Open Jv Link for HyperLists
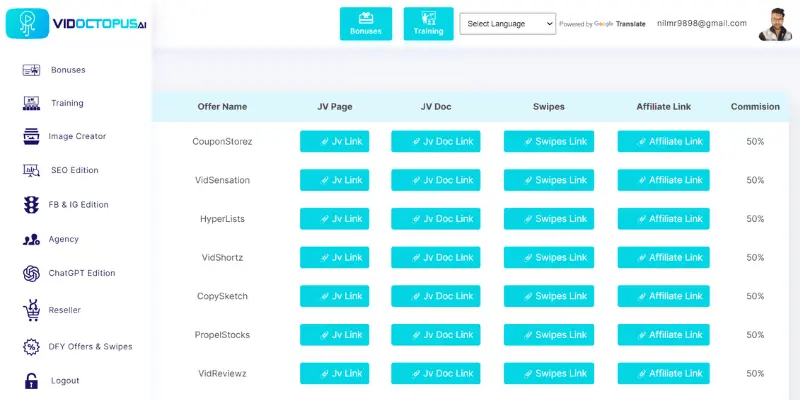The width and height of the screenshot is (800, 400). point(335,219)
